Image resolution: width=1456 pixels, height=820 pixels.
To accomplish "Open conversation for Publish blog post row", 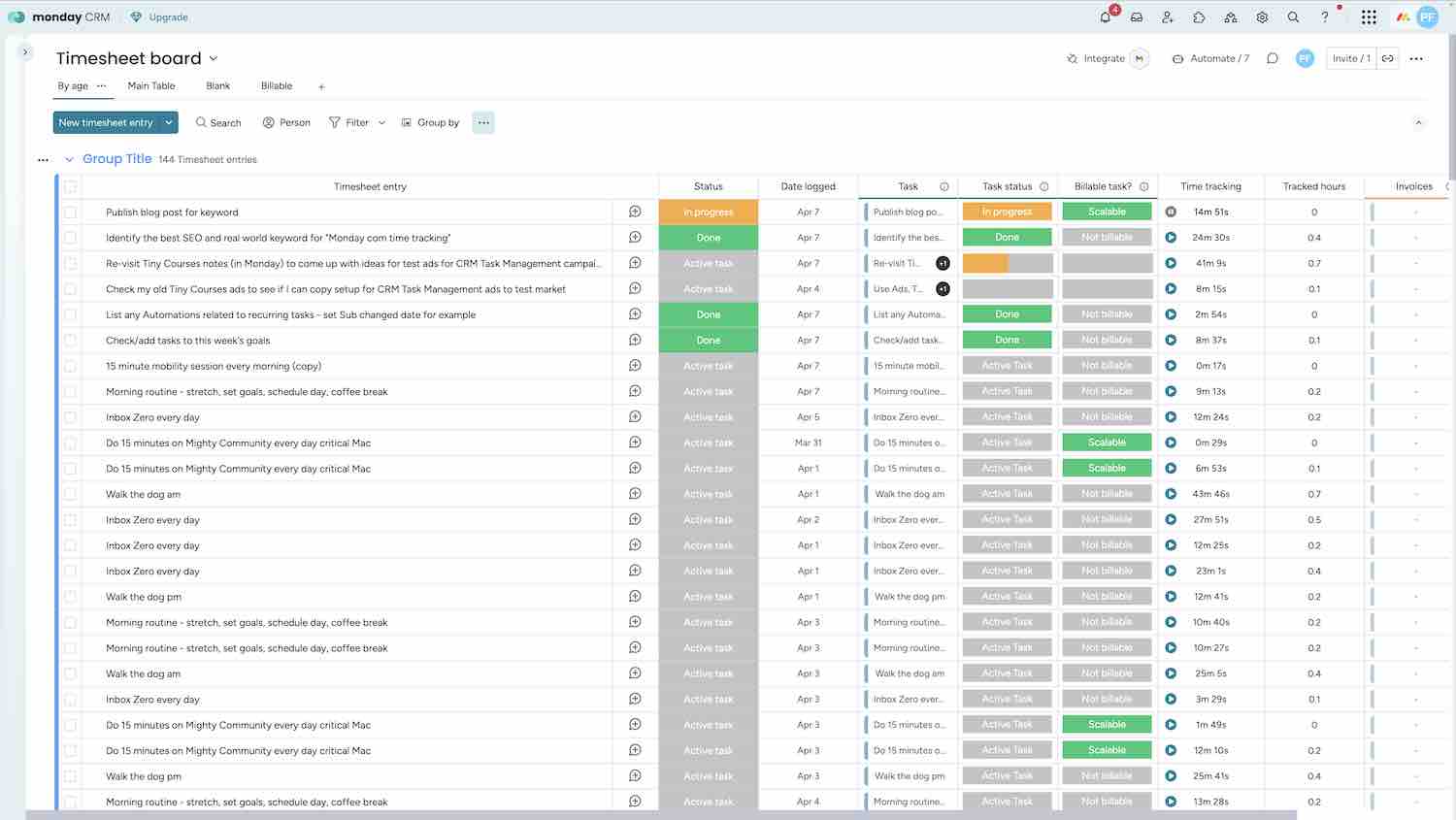I will [x=635, y=212].
